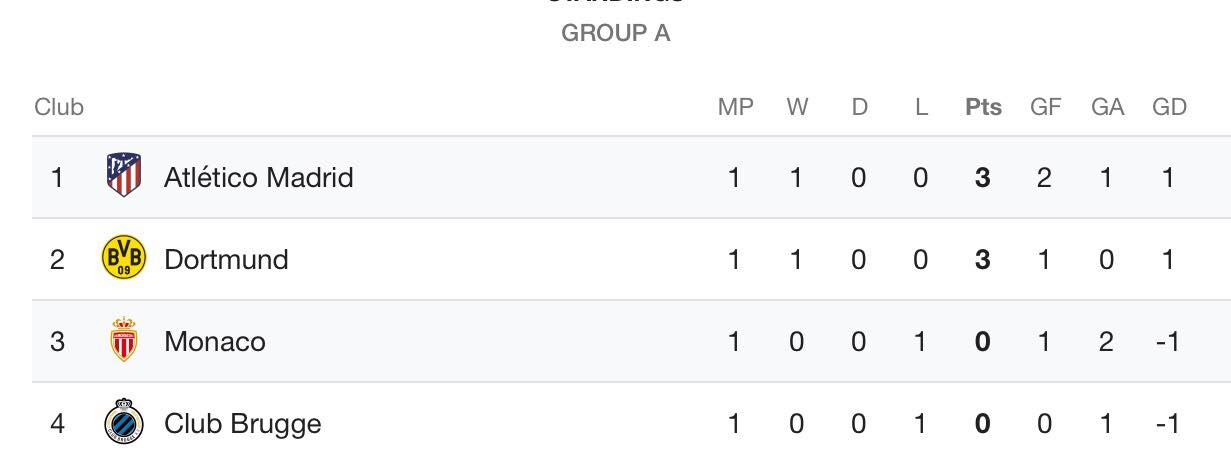This screenshot has width=1231, height=467.
Task: Open the Atlético Madrid team link
Action: [259, 177]
